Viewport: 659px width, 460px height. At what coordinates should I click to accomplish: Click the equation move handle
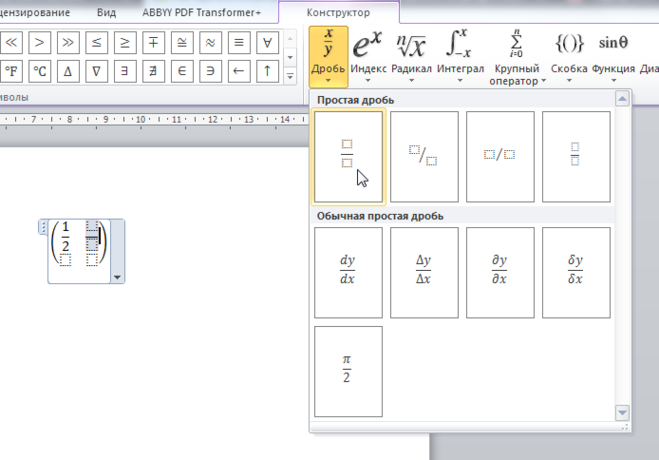43,227
